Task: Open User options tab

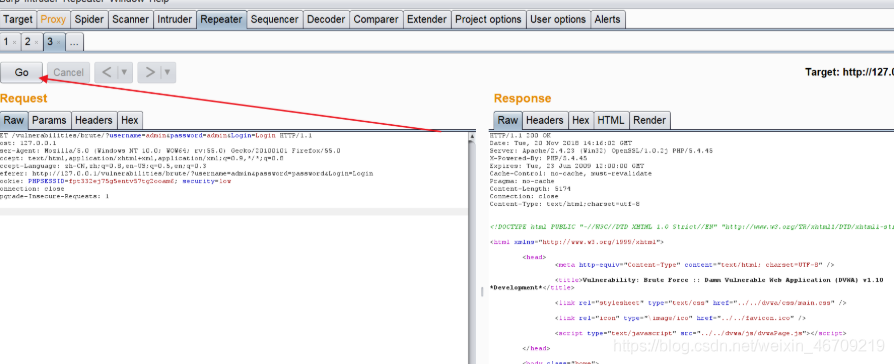Action: pos(558,19)
